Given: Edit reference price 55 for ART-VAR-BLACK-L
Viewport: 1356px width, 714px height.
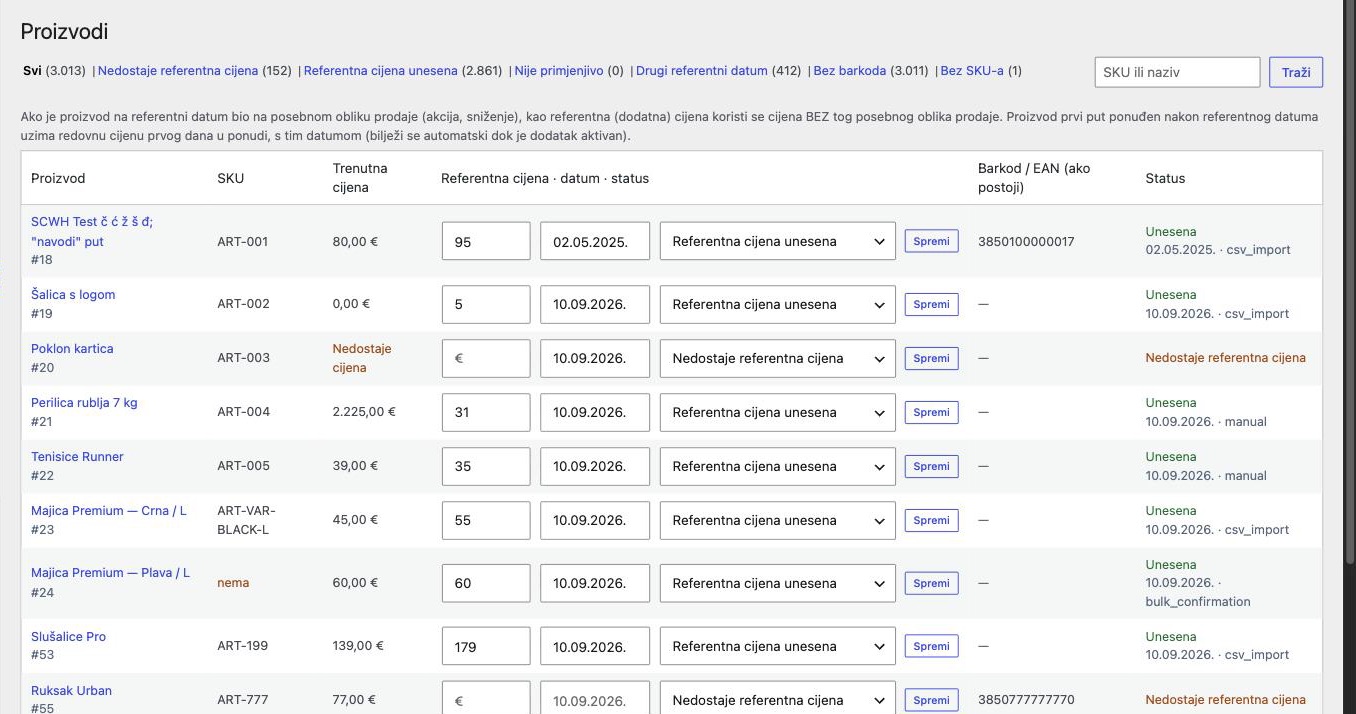Looking at the screenshot, I should 486,520.
